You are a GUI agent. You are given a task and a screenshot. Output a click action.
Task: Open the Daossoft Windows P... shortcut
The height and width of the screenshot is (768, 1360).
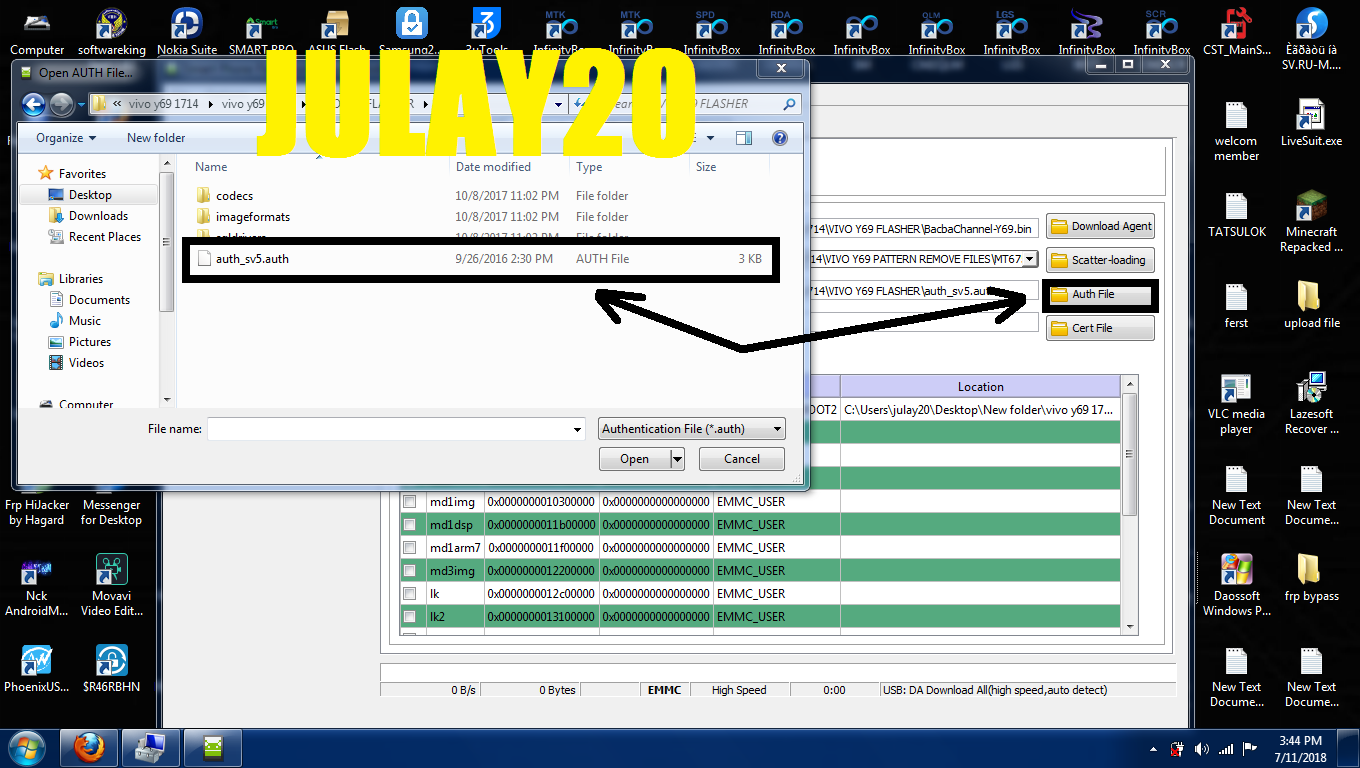1236,585
